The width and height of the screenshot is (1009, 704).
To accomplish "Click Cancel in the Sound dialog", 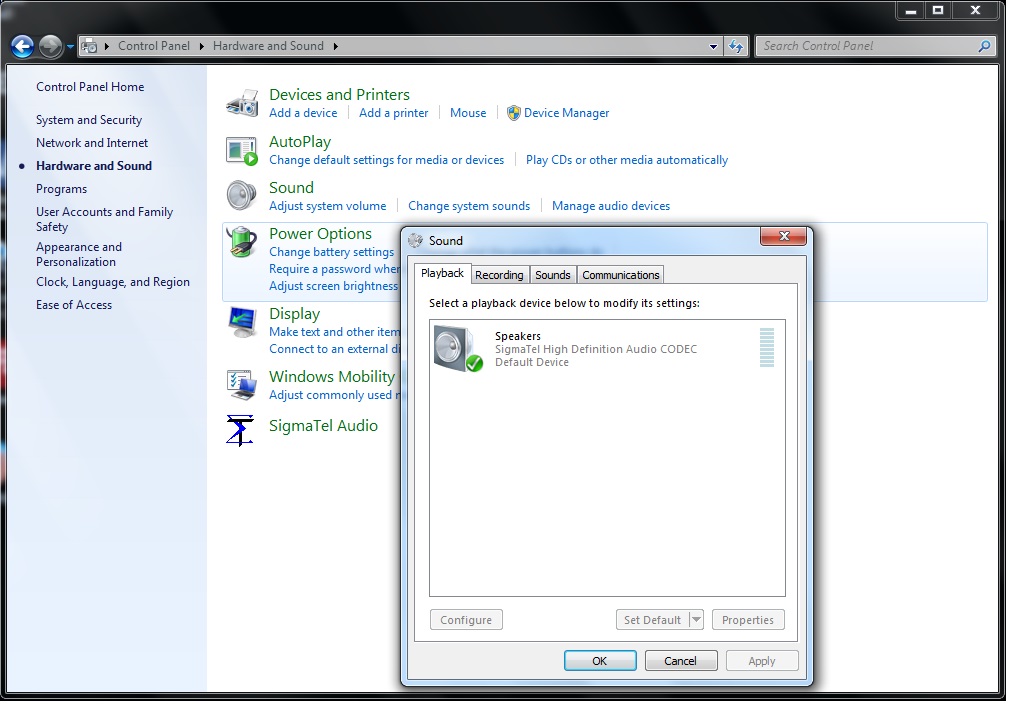I will point(680,661).
